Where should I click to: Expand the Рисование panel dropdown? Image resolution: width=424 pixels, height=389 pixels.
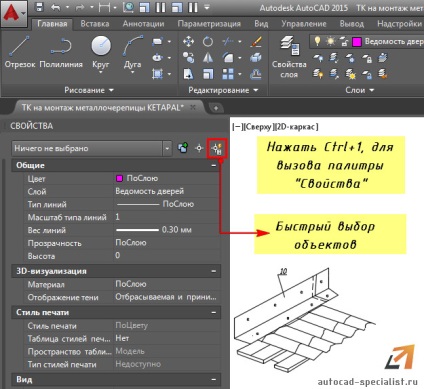click(89, 90)
